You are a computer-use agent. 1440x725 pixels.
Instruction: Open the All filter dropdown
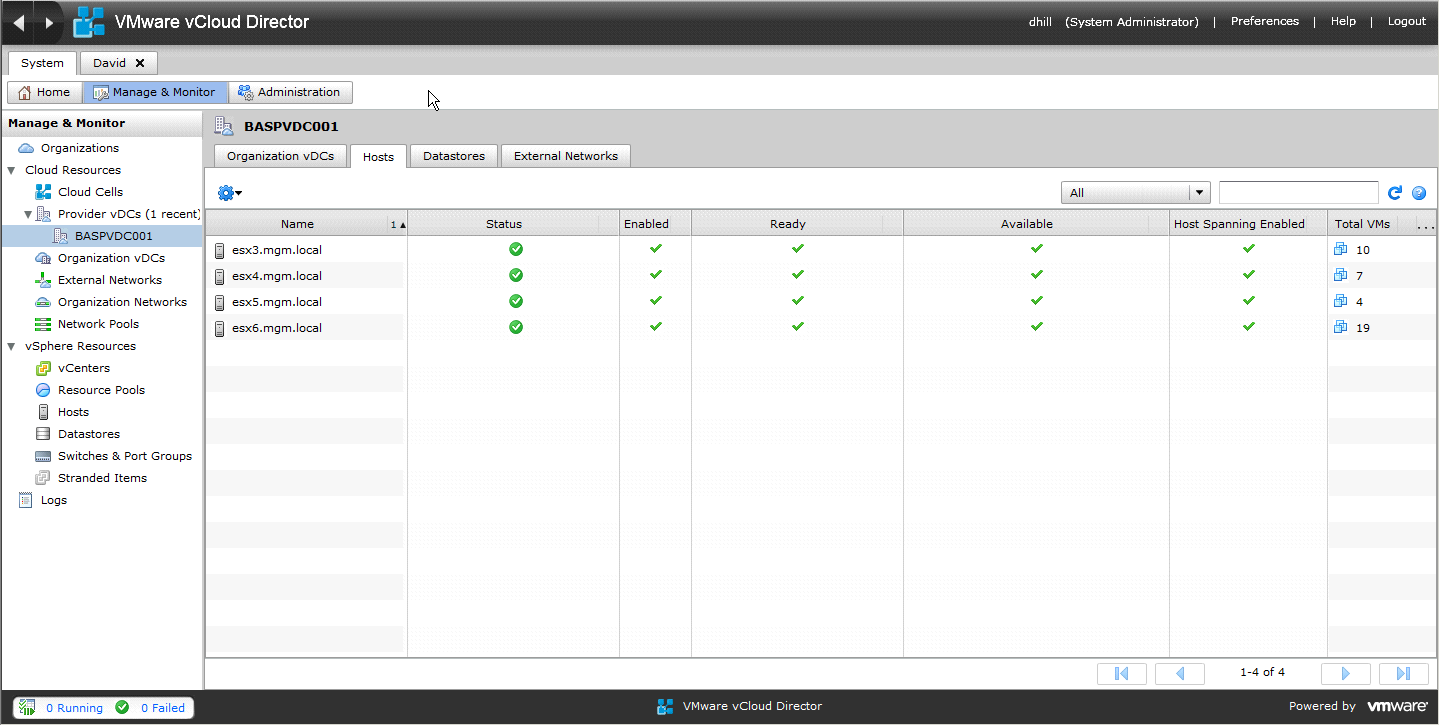pos(1135,193)
